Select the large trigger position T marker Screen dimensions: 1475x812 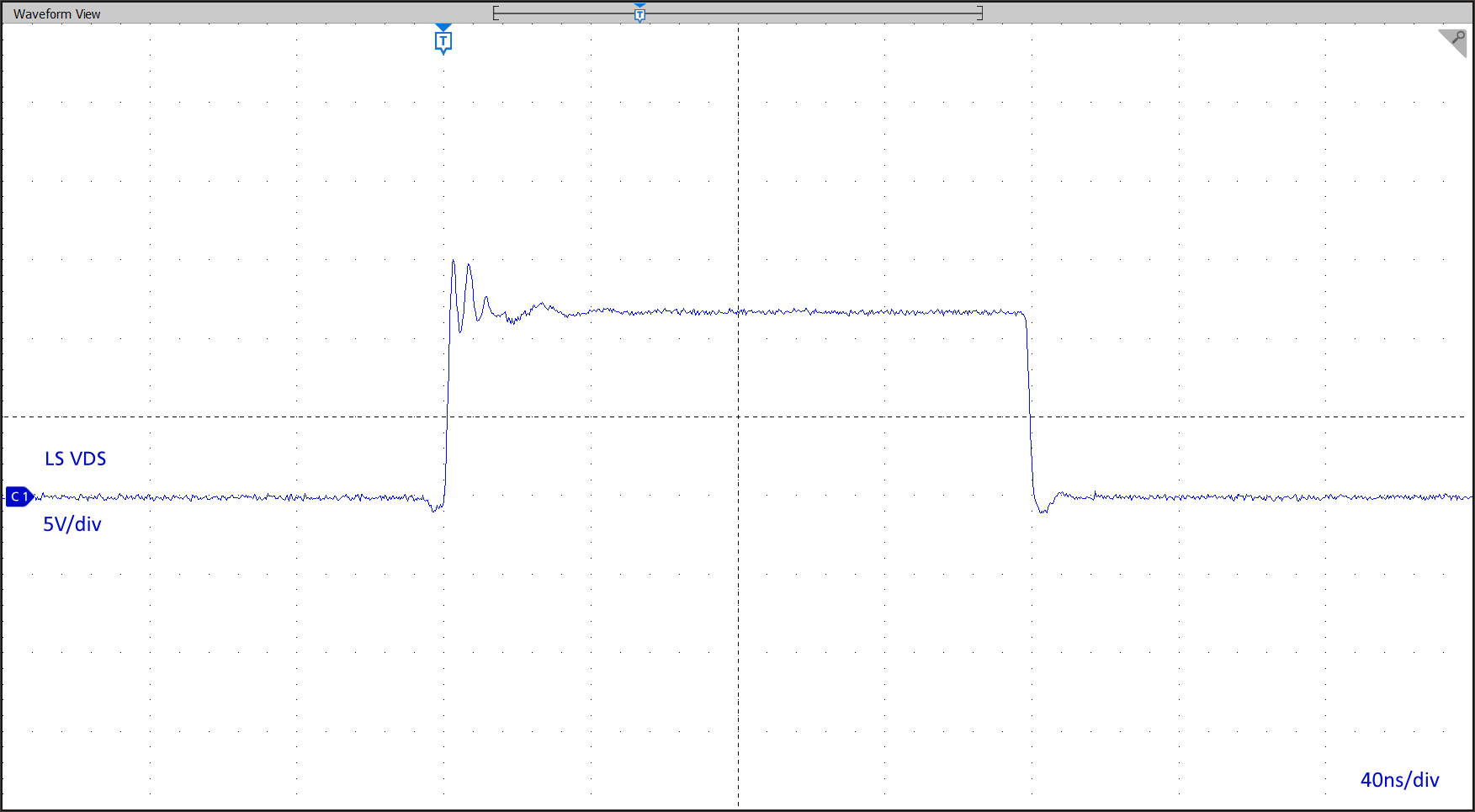[443, 42]
